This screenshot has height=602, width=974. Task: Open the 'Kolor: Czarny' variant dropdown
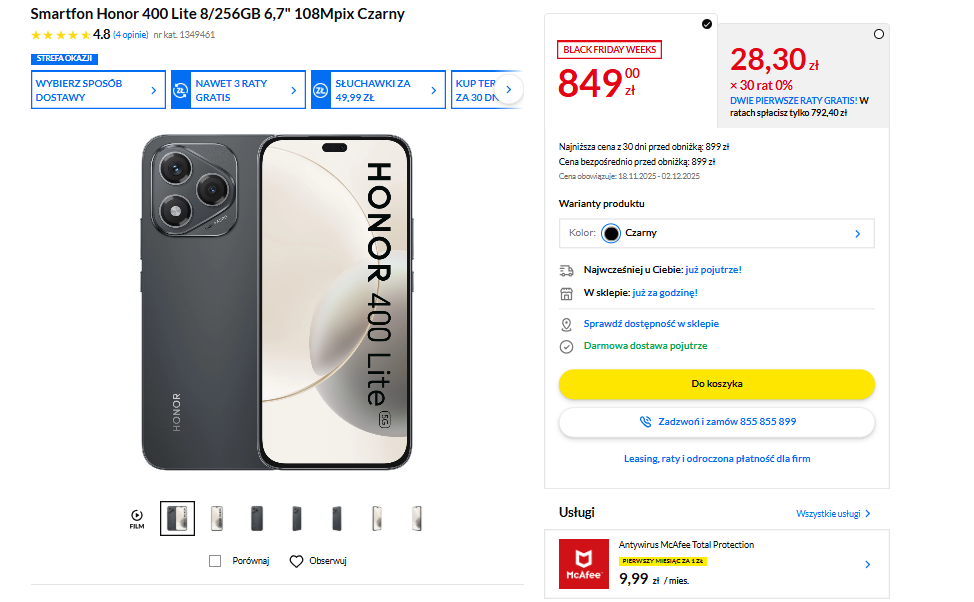click(717, 233)
